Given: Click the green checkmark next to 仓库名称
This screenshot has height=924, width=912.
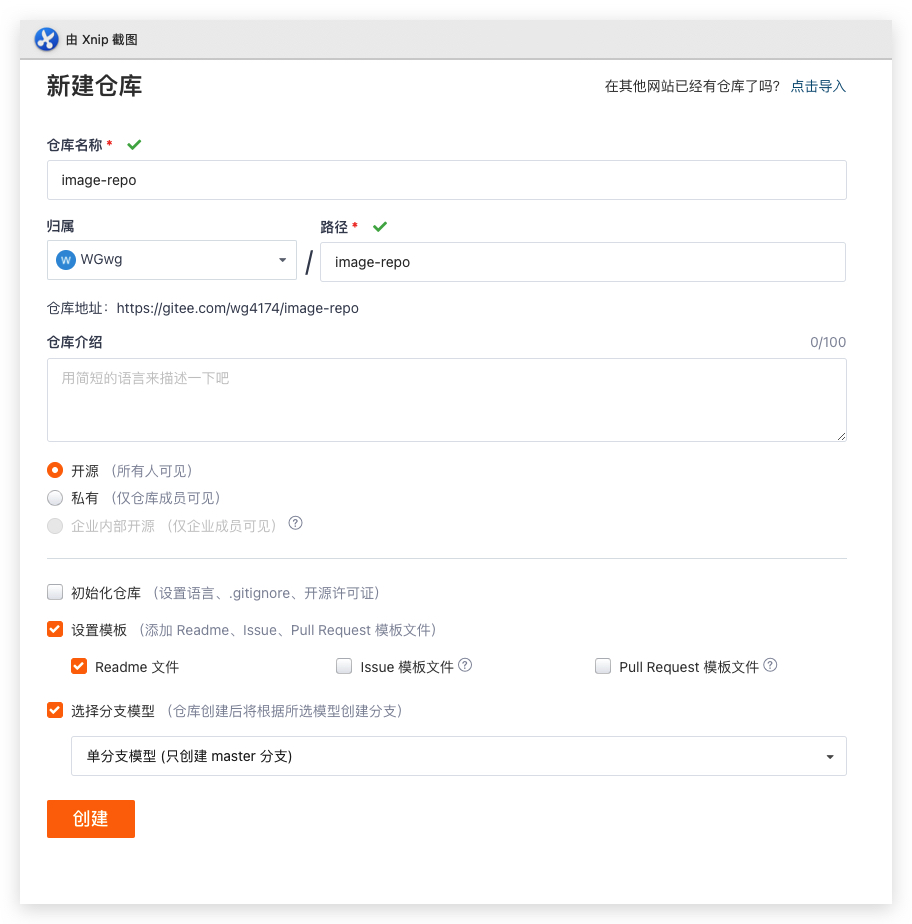Looking at the screenshot, I should 134,143.
